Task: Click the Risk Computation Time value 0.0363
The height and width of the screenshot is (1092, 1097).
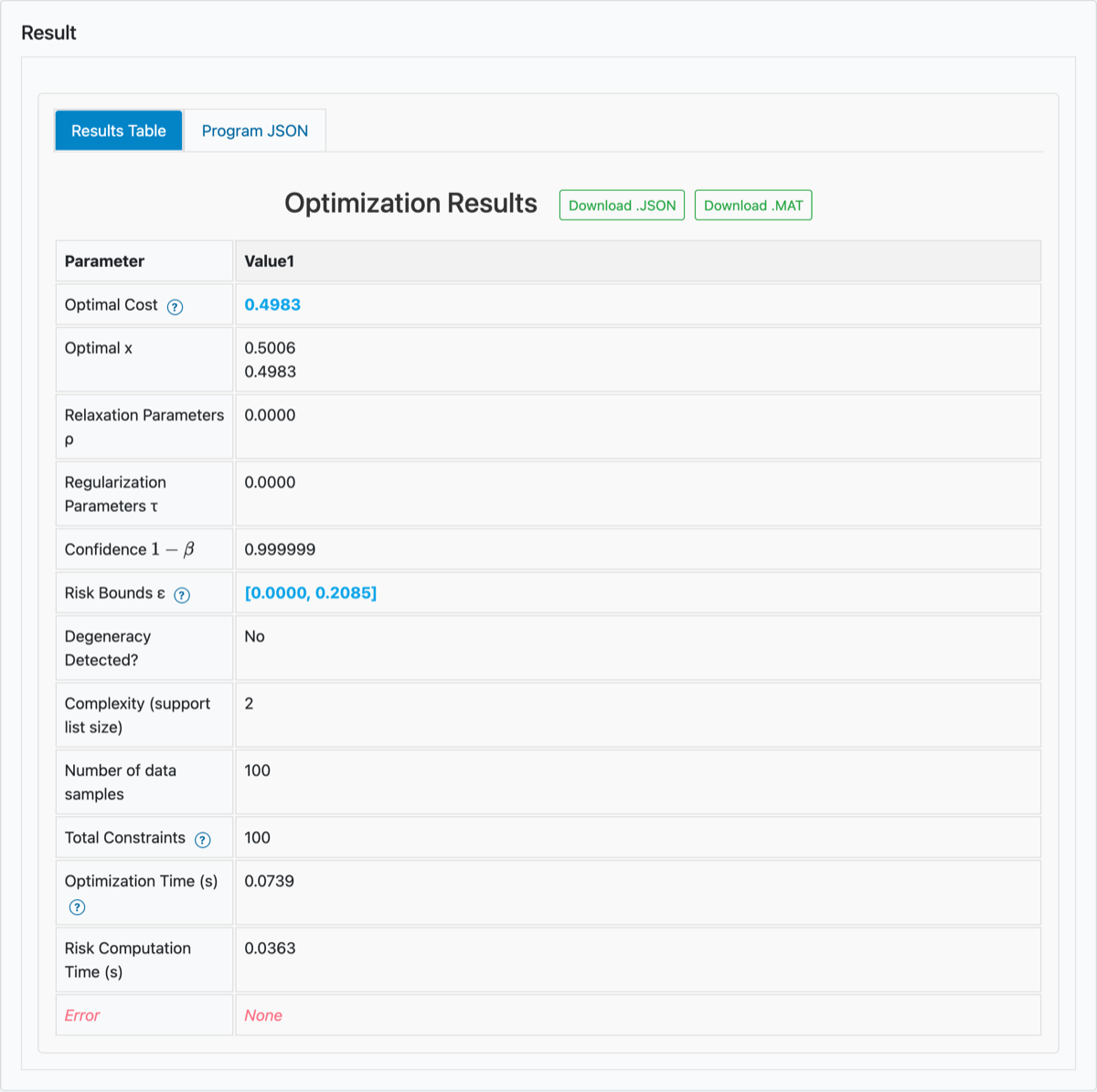Action: click(270, 949)
